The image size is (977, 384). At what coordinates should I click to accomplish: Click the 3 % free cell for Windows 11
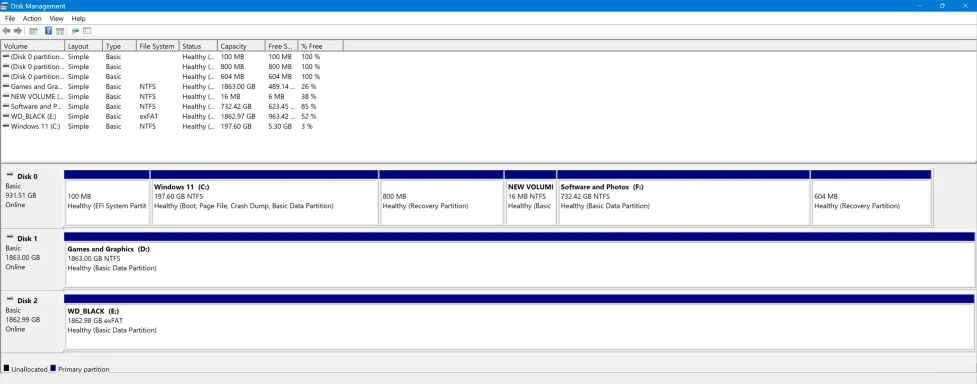(x=307, y=127)
